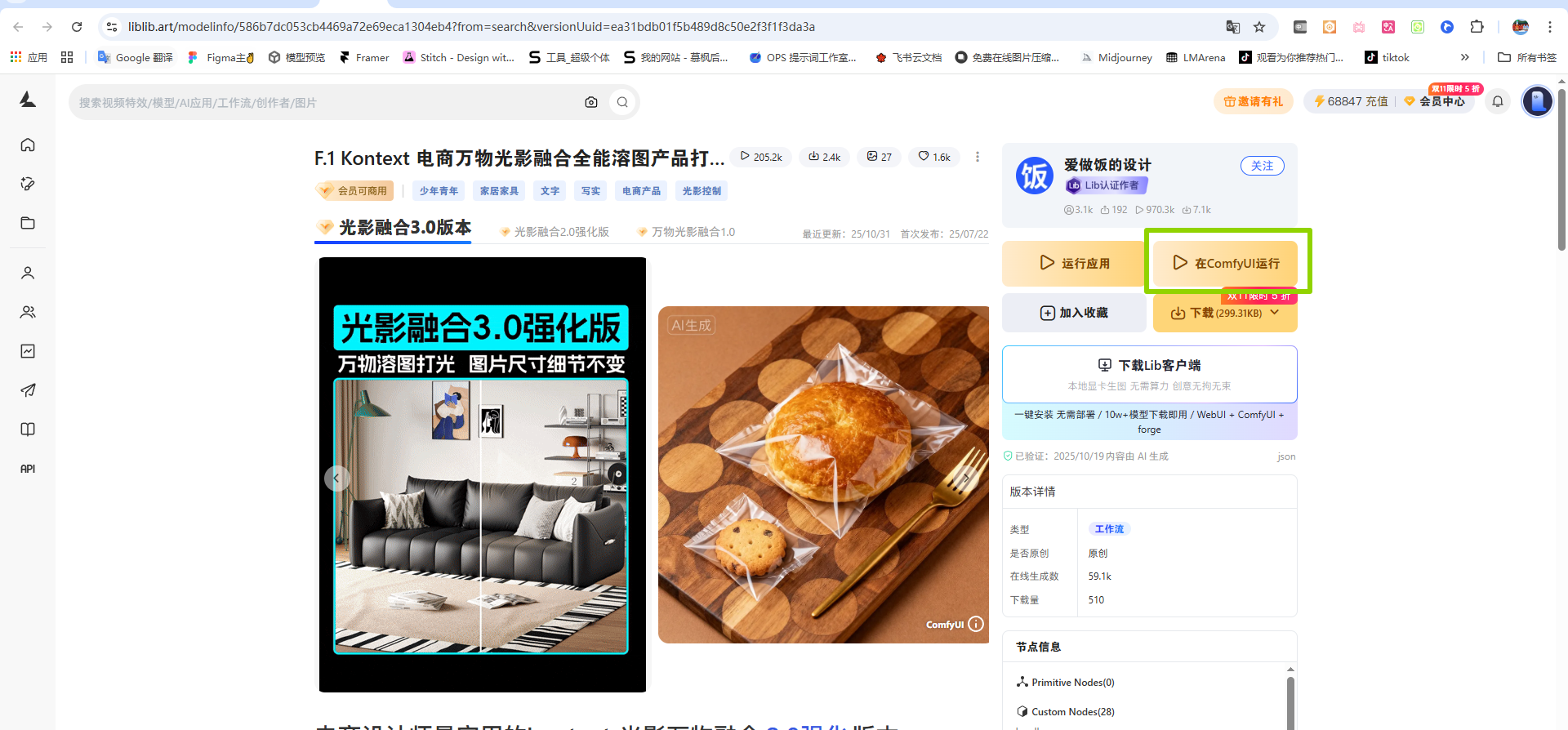Switch to 光影融合2.0强化版 version tab

tap(560, 232)
